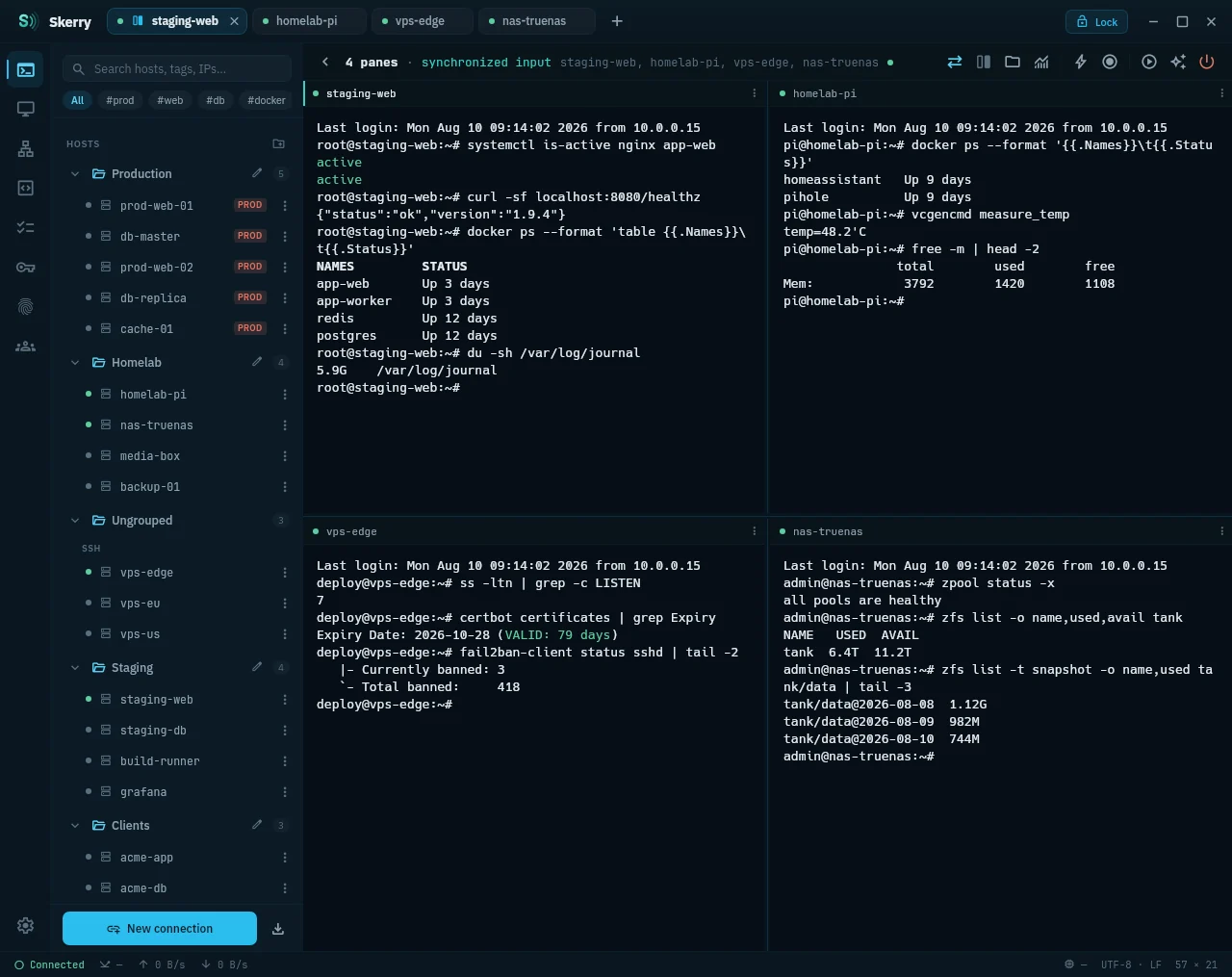Image resolution: width=1232 pixels, height=977 pixels.
Task: Collapse the Homelab group
Action: [75, 363]
